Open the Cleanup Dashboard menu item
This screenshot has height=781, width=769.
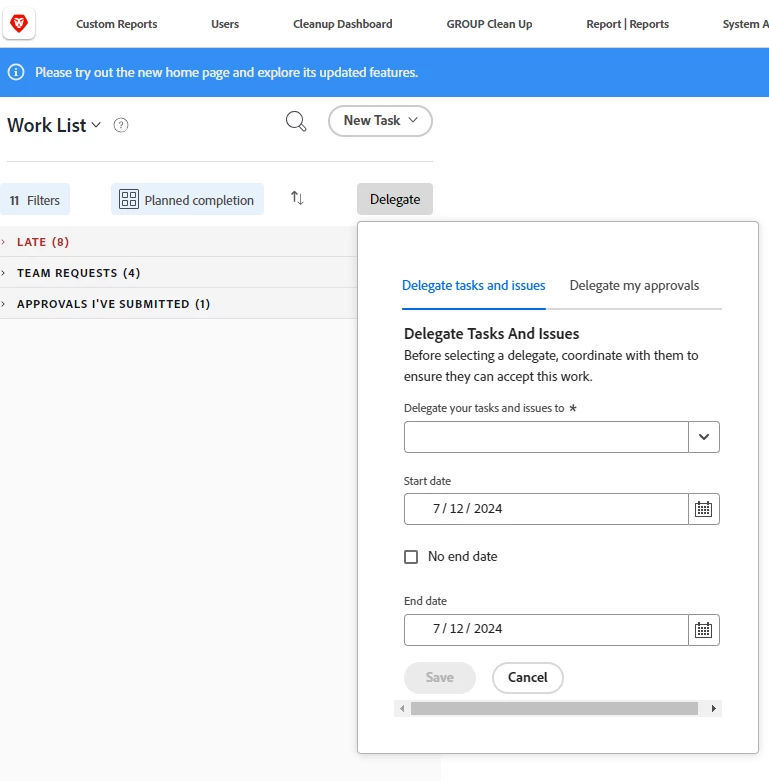click(x=343, y=24)
